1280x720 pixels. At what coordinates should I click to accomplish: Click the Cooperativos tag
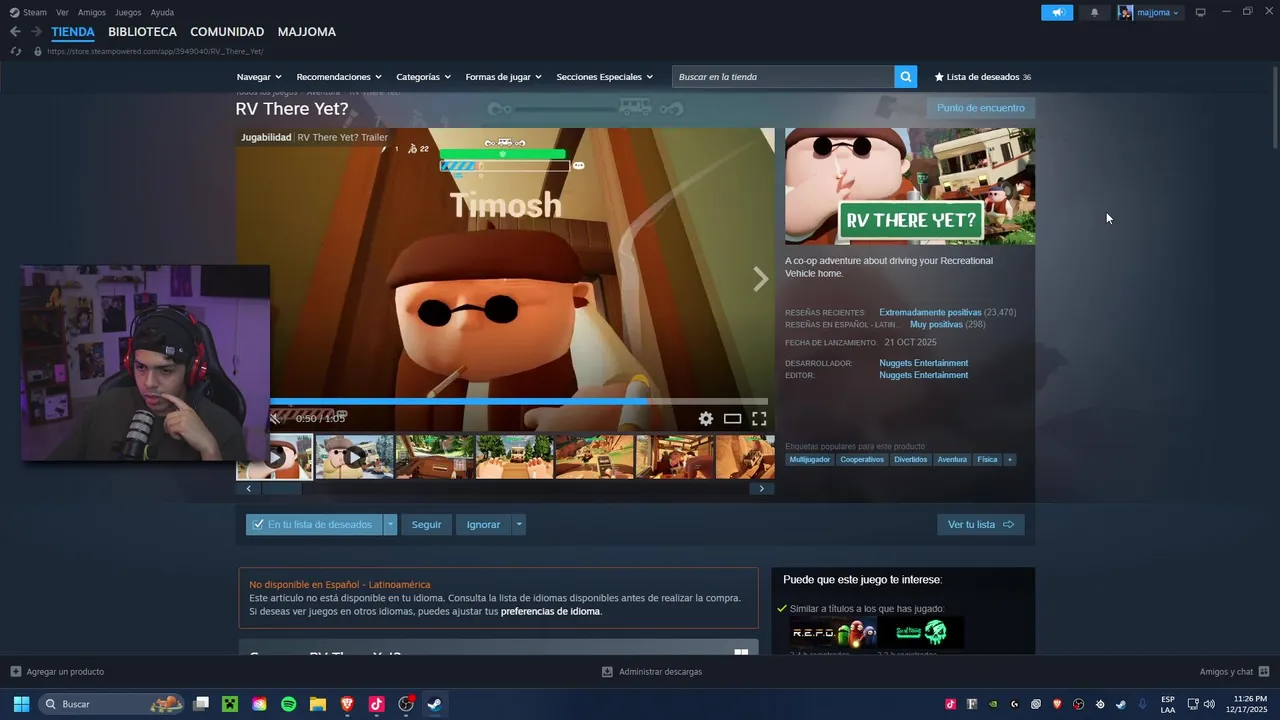[x=862, y=460]
